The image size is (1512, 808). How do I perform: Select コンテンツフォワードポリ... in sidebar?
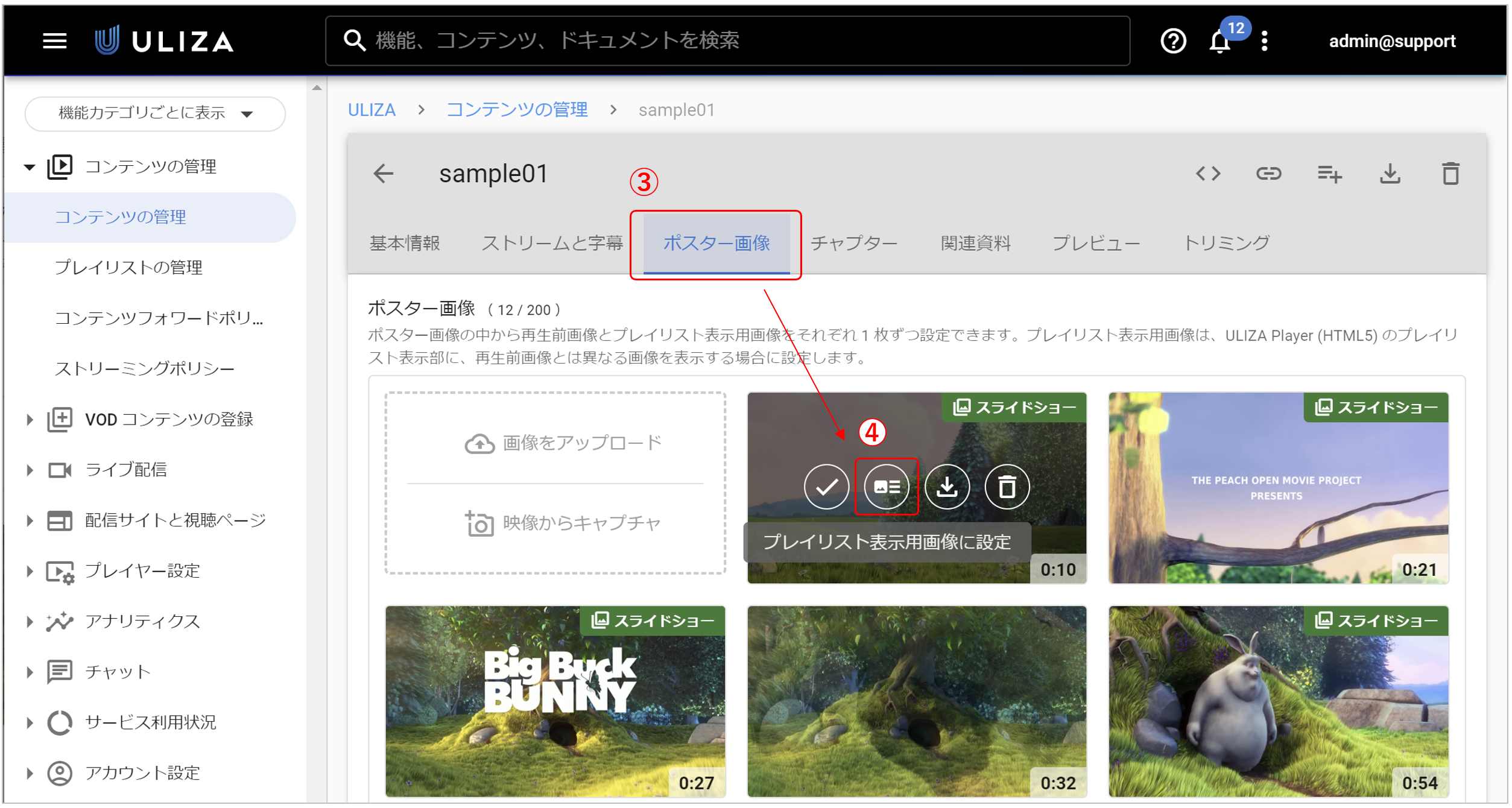point(159,318)
